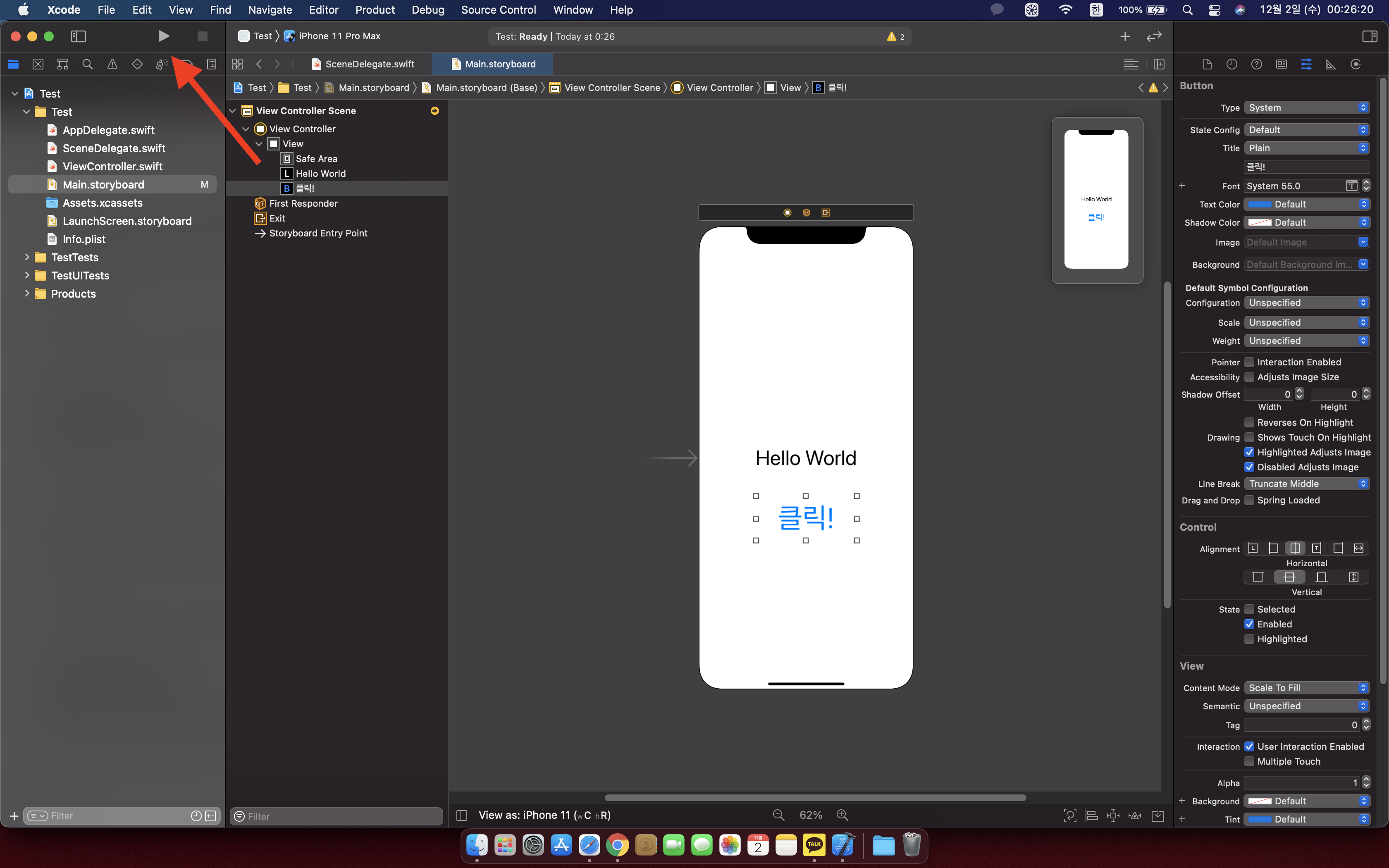Open the editor options lines menu

click(1131, 64)
